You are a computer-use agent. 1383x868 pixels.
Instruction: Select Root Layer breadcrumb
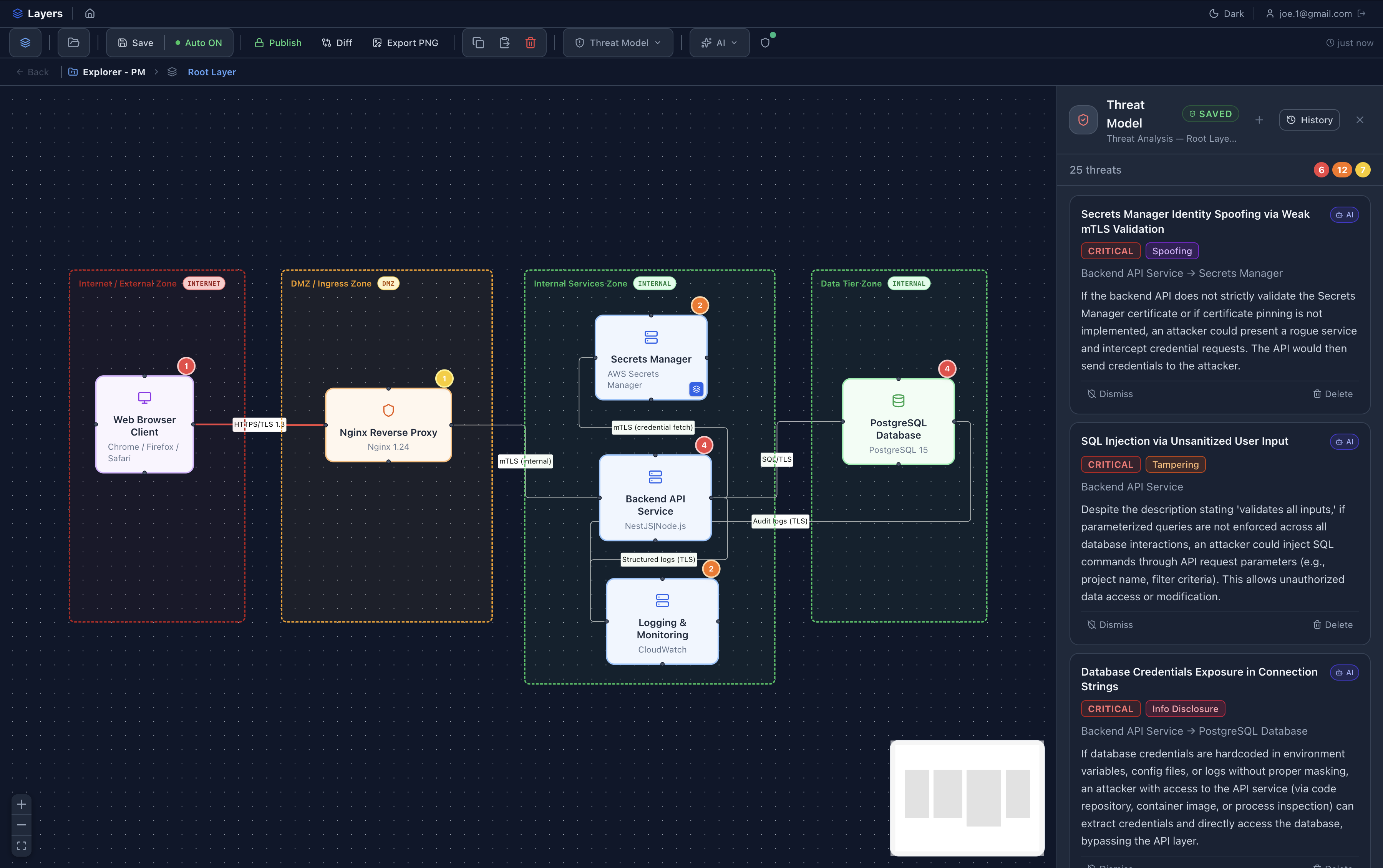point(212,72)
